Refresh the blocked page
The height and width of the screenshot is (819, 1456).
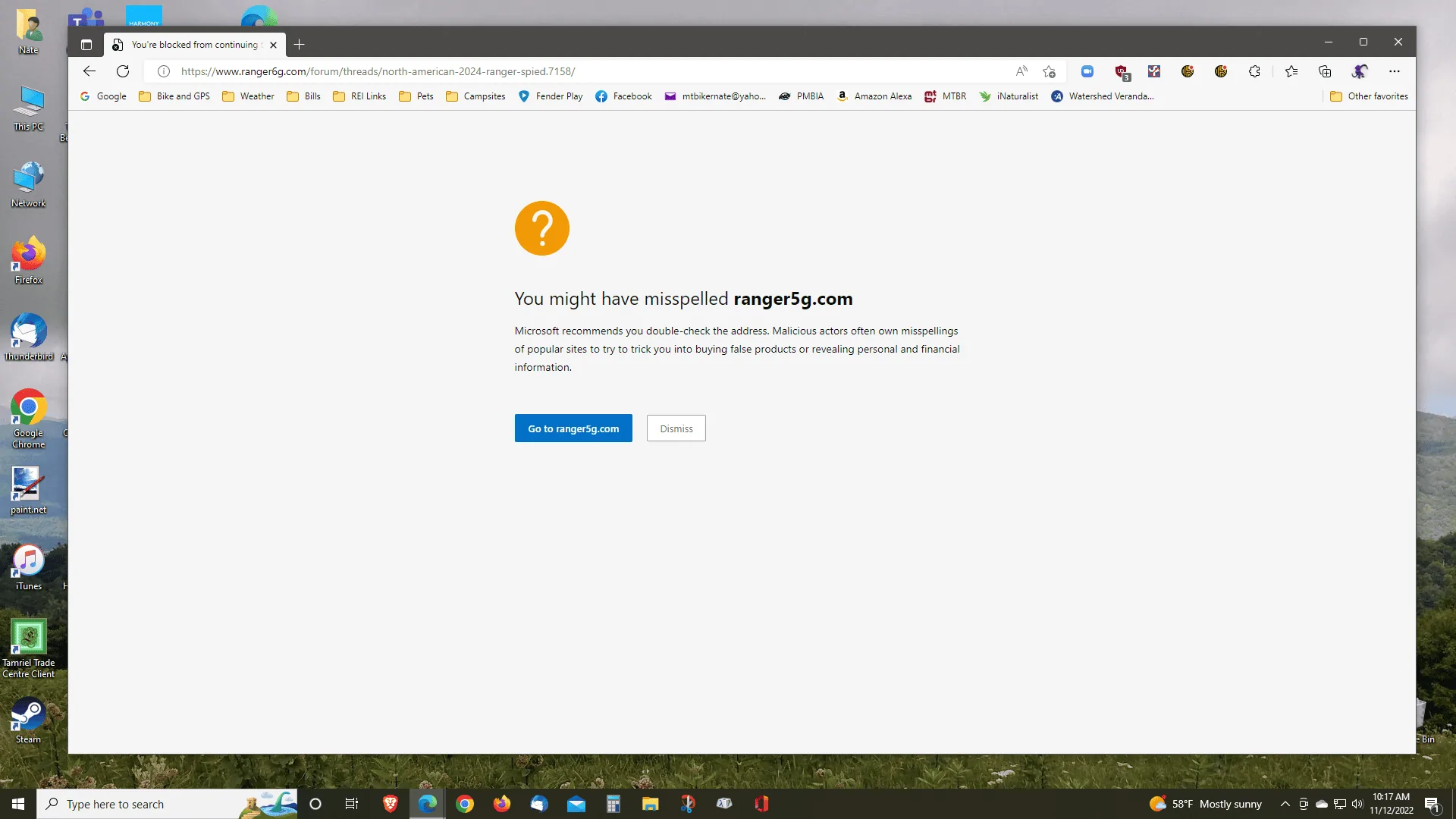(123, 71)
